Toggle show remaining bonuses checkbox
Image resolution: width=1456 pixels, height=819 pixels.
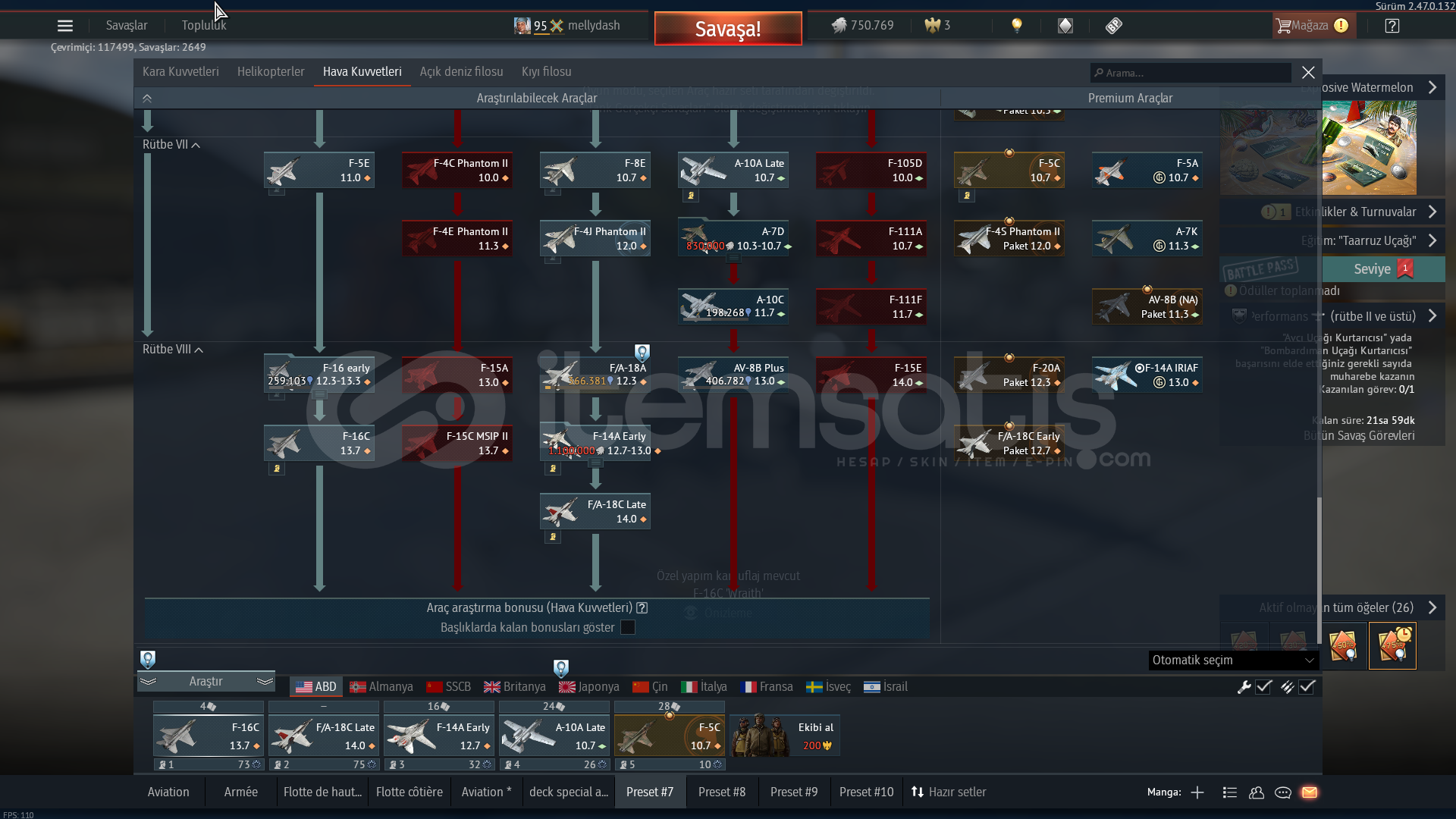(x=628, y=627)
